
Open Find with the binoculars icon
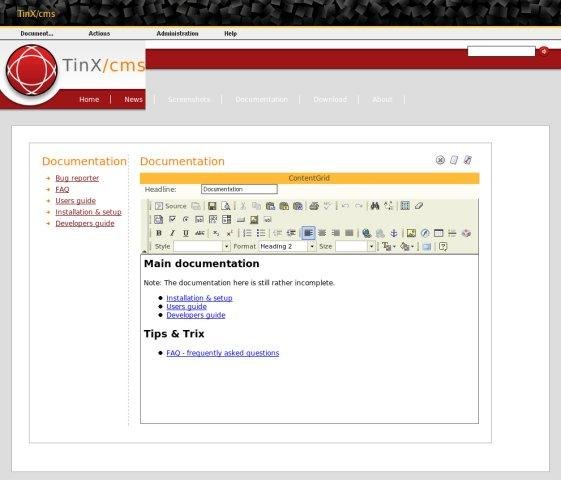[x=375, y=206]
